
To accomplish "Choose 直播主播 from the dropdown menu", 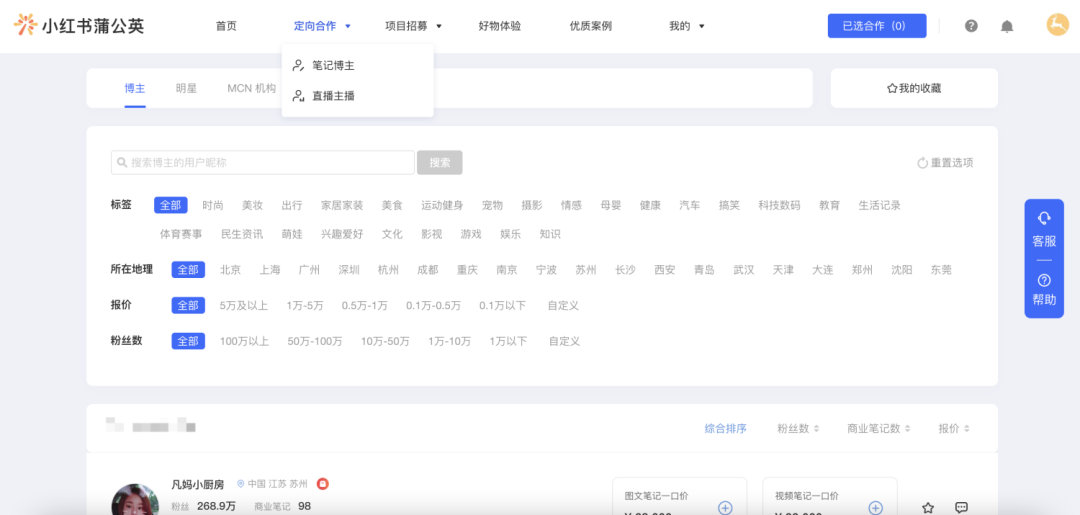I will [x=333, y=96].
